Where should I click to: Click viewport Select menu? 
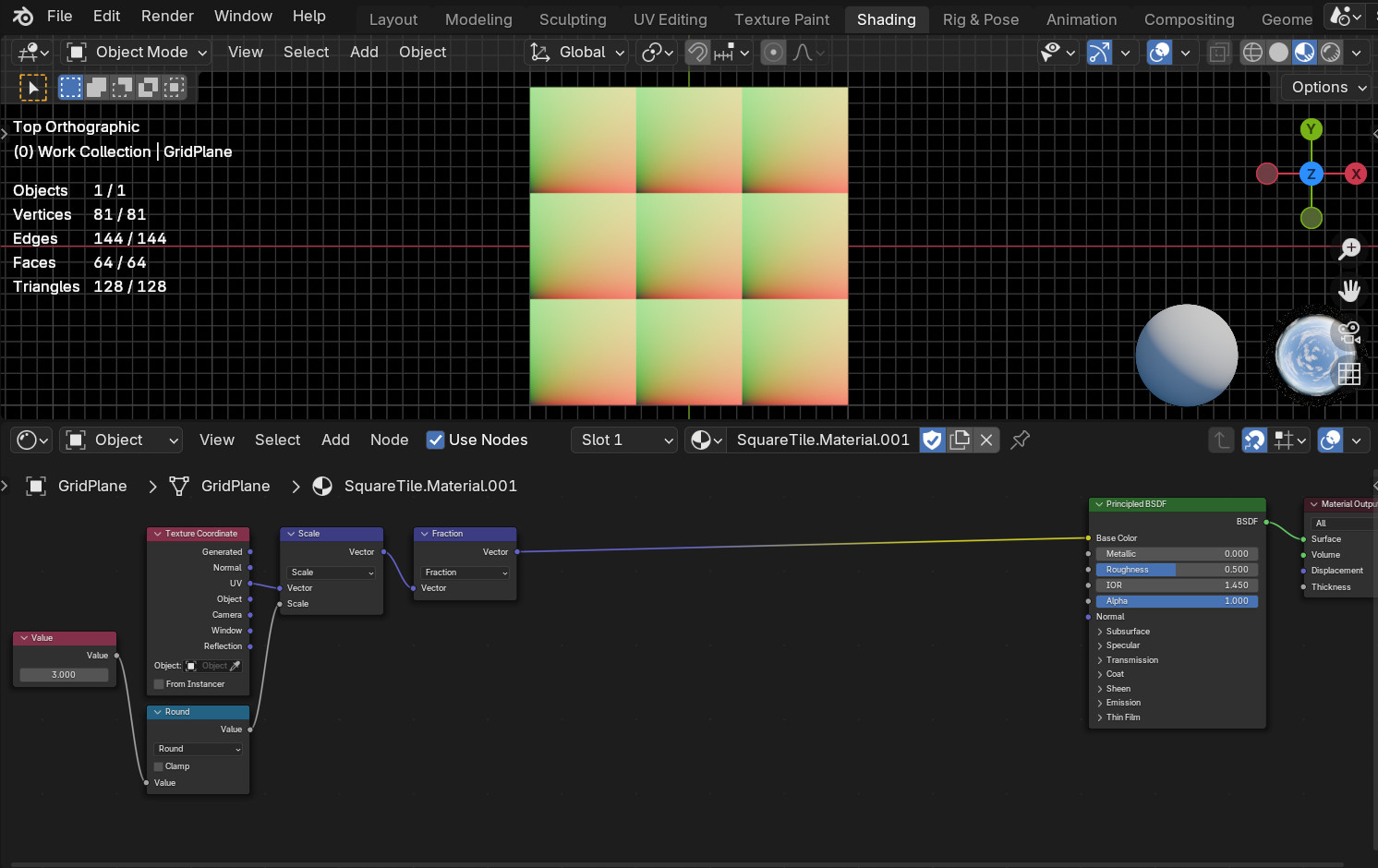coord(306,53)
